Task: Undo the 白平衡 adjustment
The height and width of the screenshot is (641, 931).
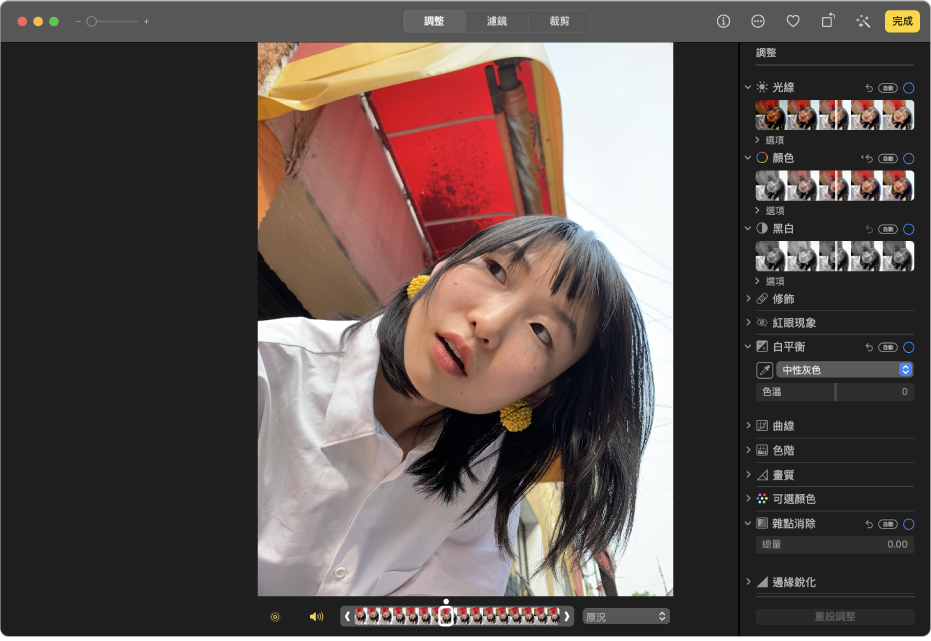Action: [x=869, y=347]
